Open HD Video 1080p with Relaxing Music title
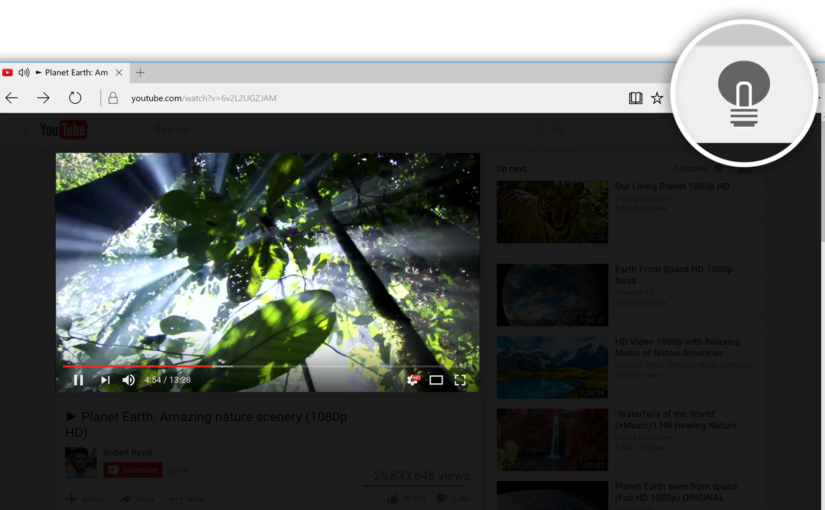 tap(677, 347)
